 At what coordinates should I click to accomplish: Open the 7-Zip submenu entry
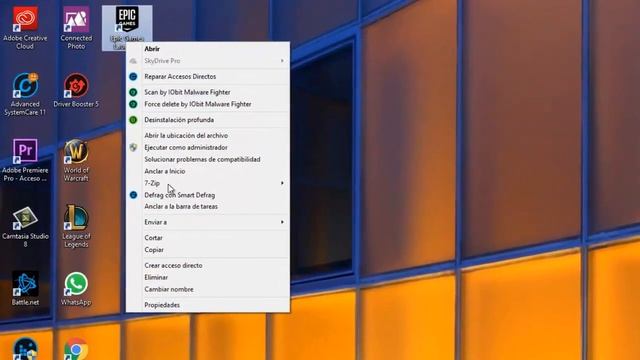click(x=208, y=183)
